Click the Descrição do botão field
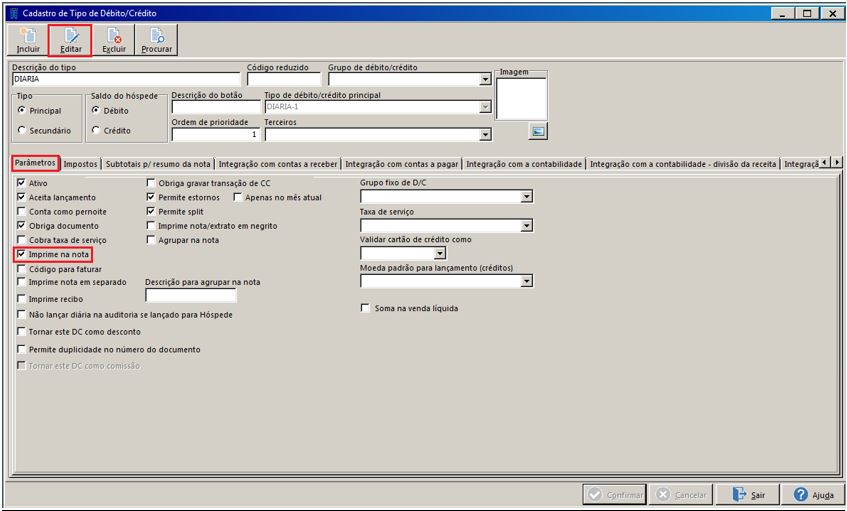This screenshot has height=511, width=847. click(216, 106)
